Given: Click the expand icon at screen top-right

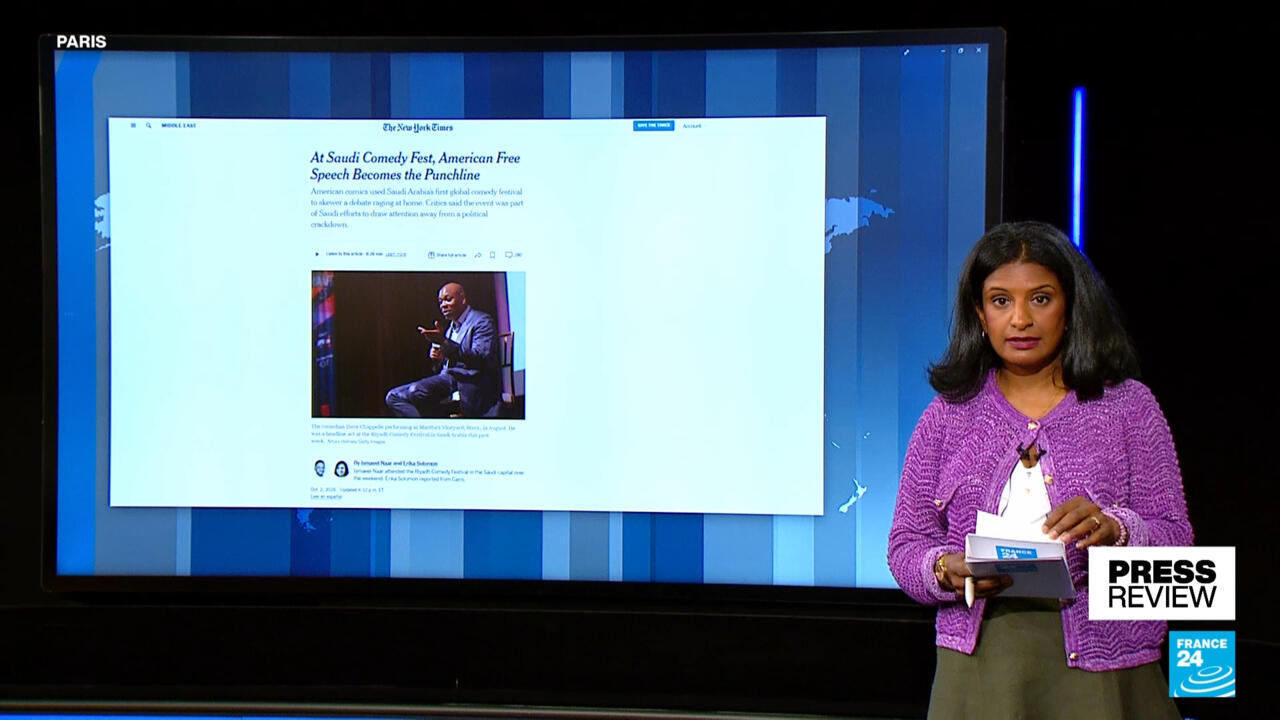Looking at the screenshot, I should 907,52.
